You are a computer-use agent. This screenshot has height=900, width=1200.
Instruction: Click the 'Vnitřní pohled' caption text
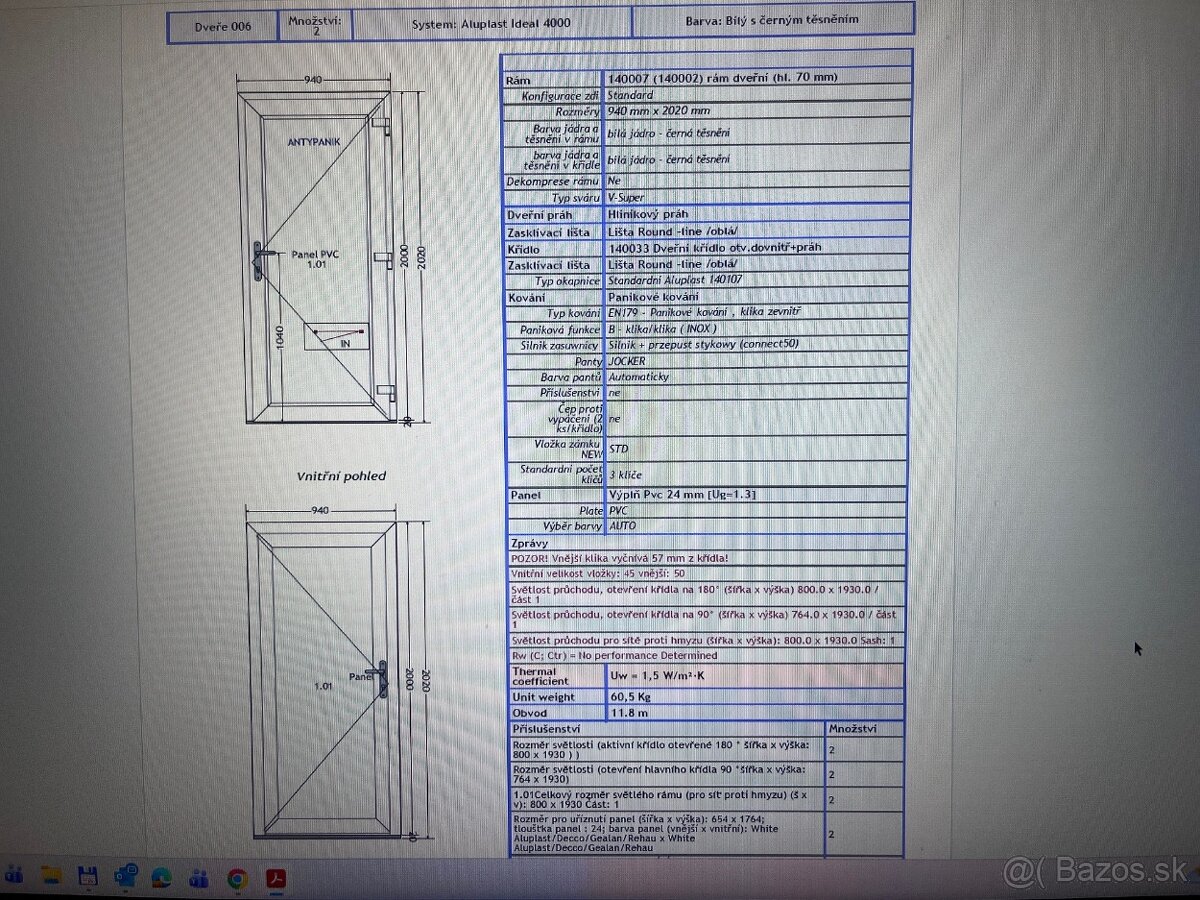(340, 476)
